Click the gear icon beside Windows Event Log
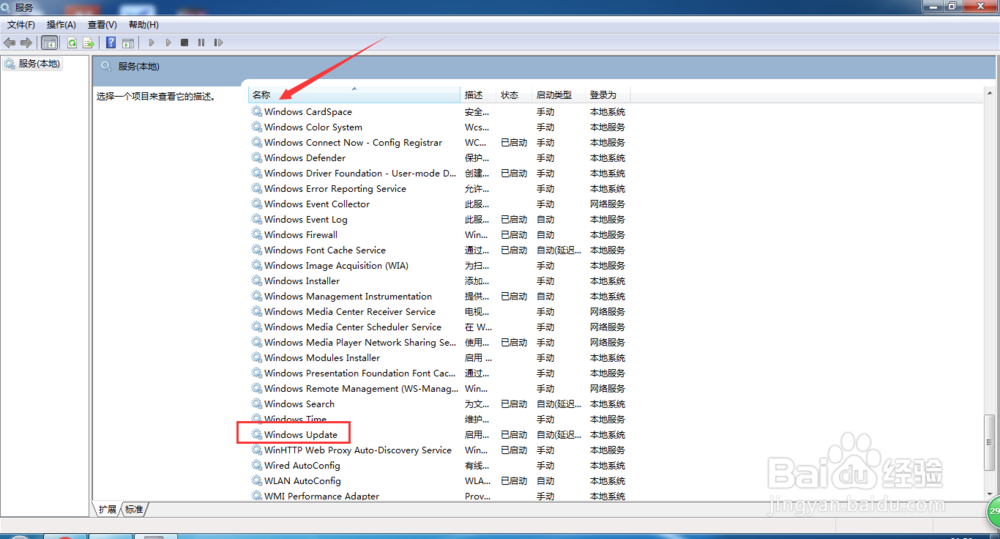 coord(256,219)
